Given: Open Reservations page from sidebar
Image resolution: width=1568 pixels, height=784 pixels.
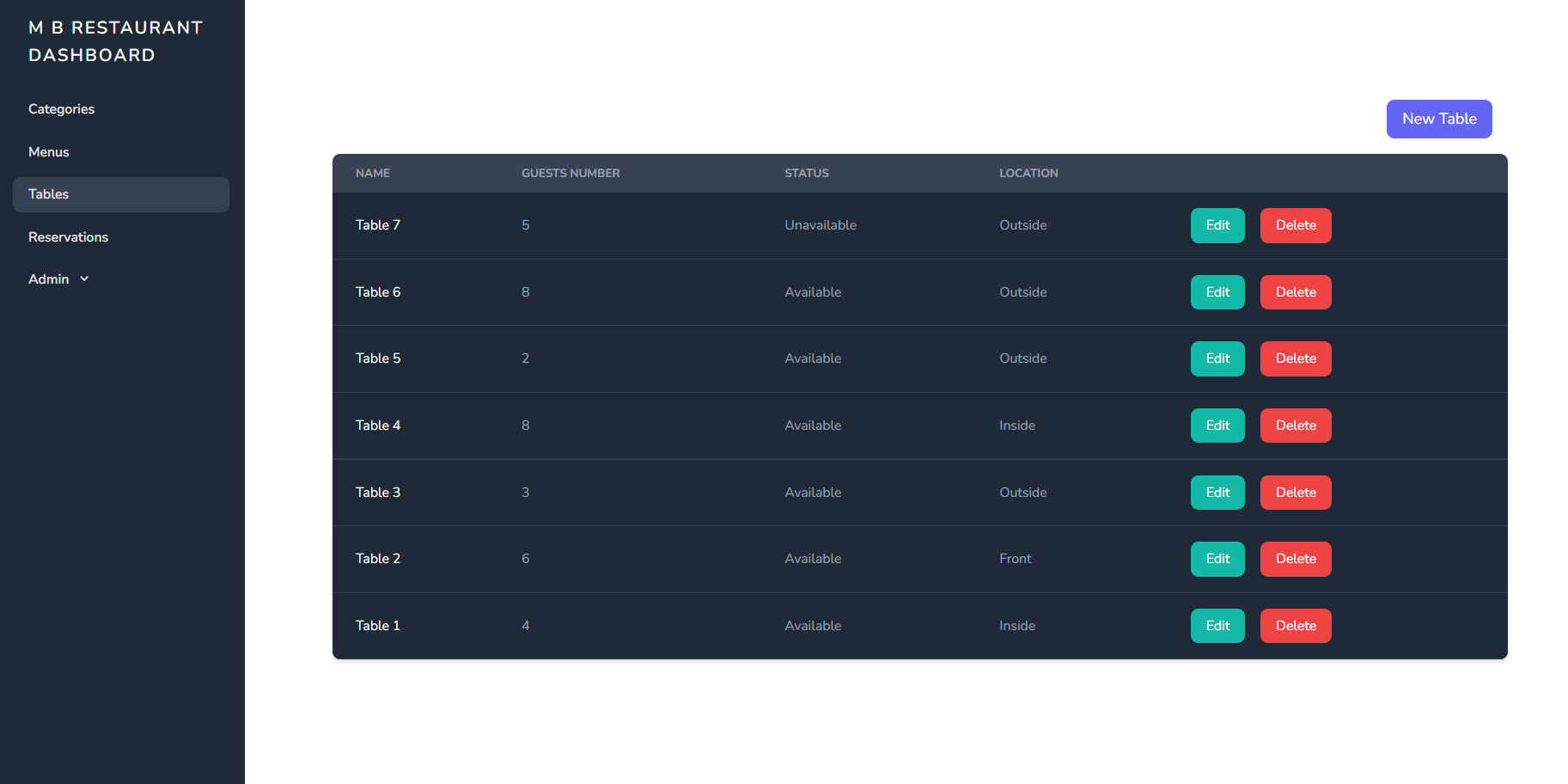Looking at the screenshot, I should (121, 237).
